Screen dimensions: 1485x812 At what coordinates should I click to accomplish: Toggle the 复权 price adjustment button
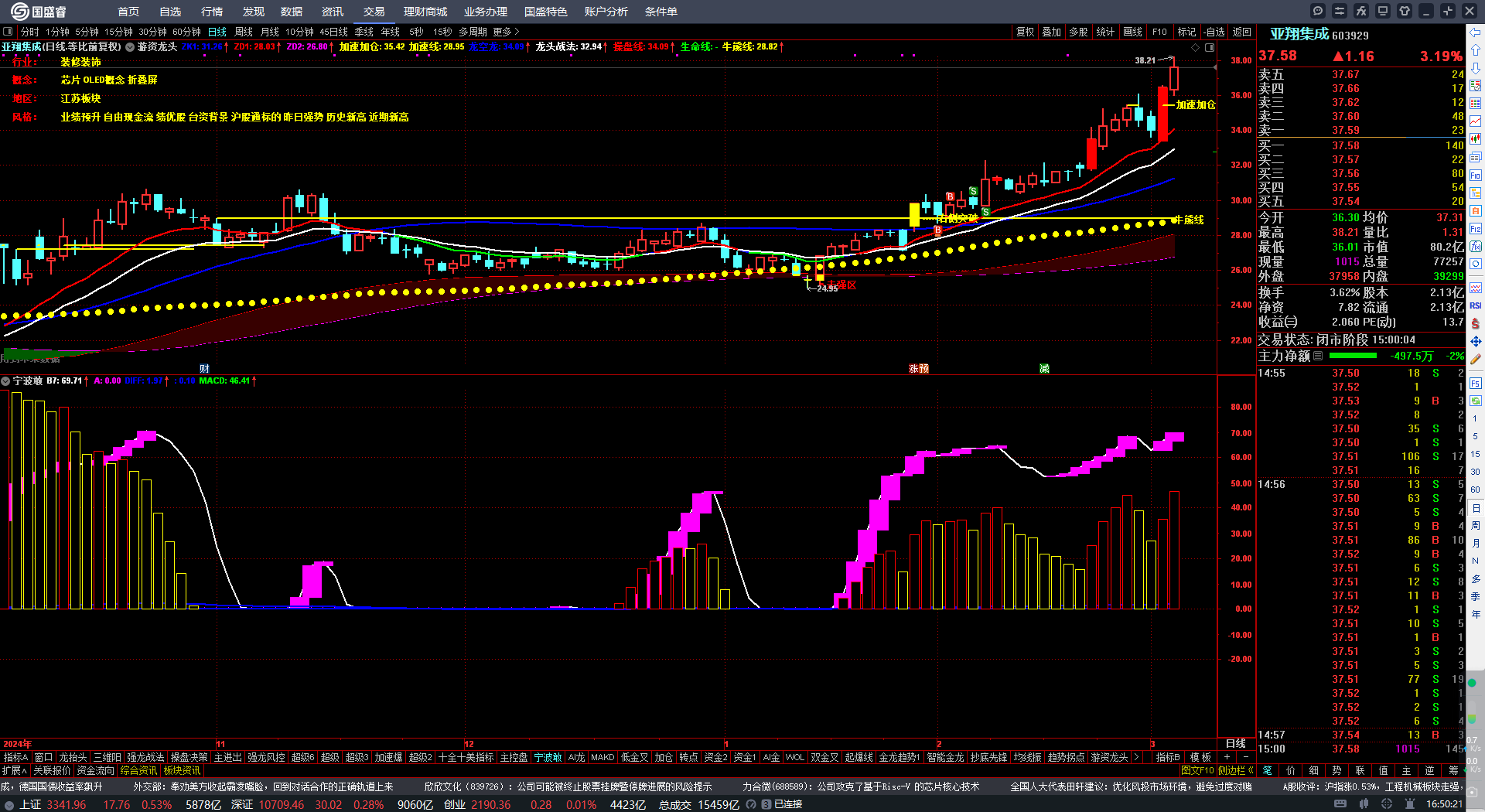[1025, 32]
